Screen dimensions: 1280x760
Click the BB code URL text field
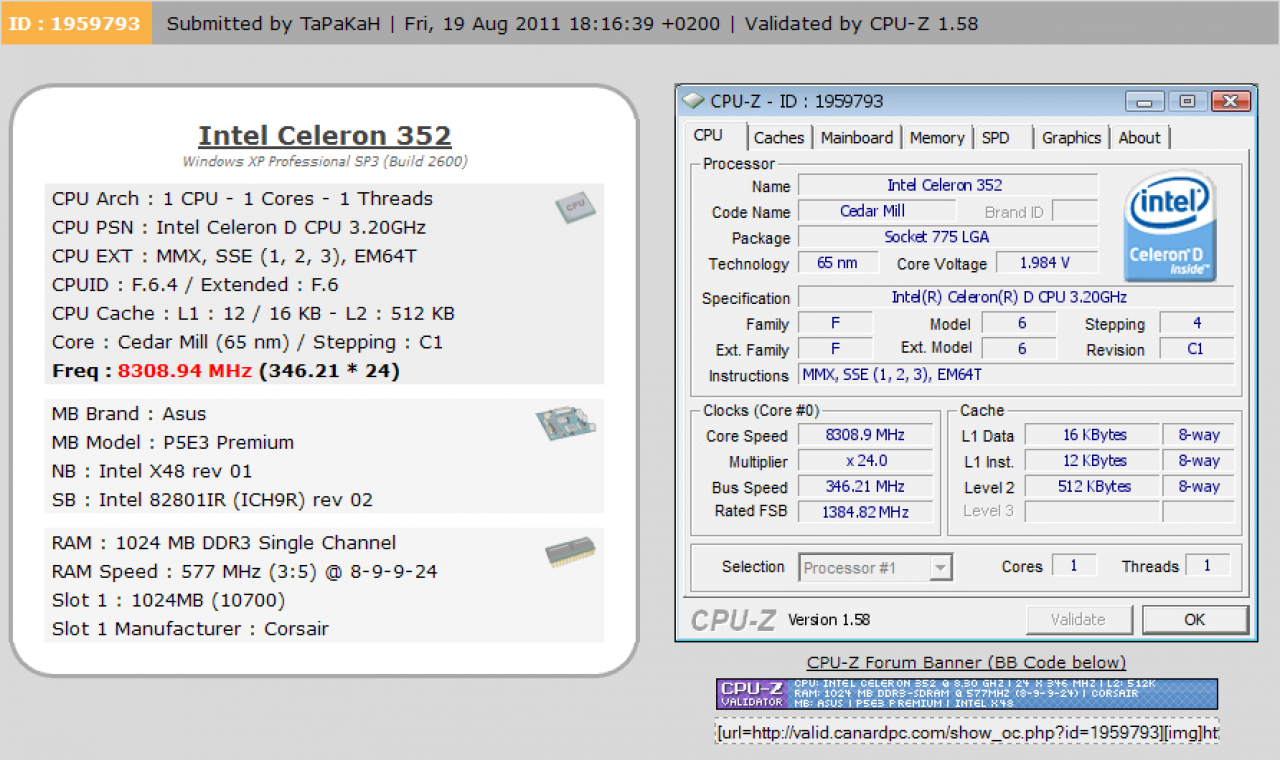(x=967, y=732)
